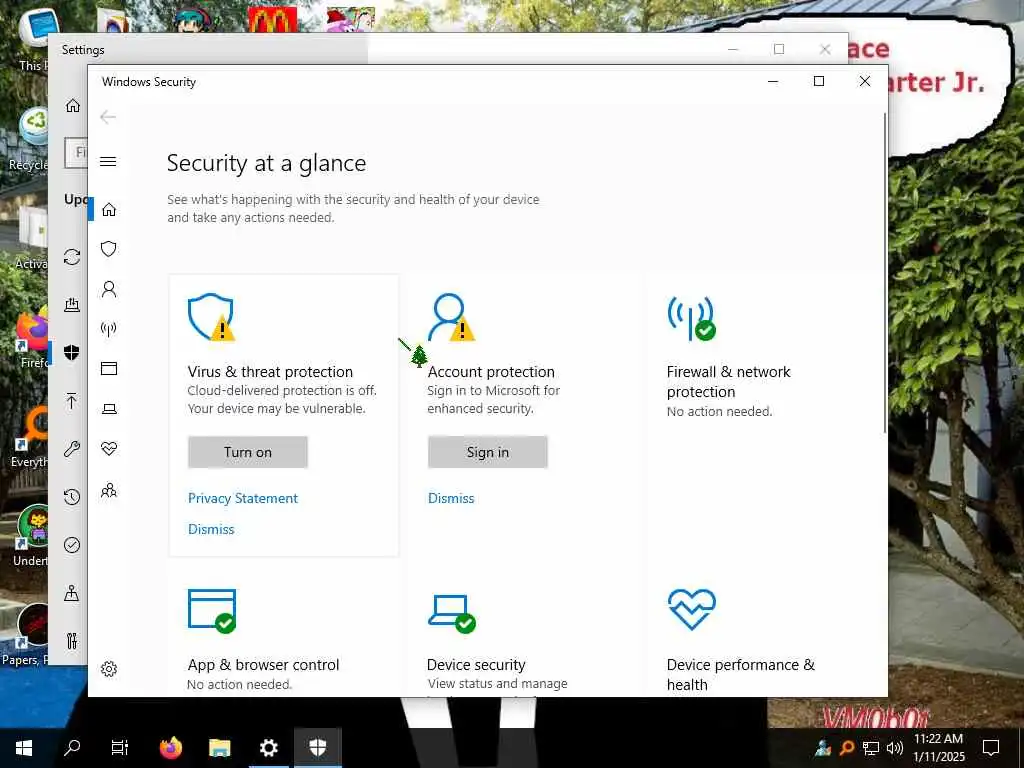
Task: Click the Windows Security vertical scrollbar
Action: (x=885, y=272)
